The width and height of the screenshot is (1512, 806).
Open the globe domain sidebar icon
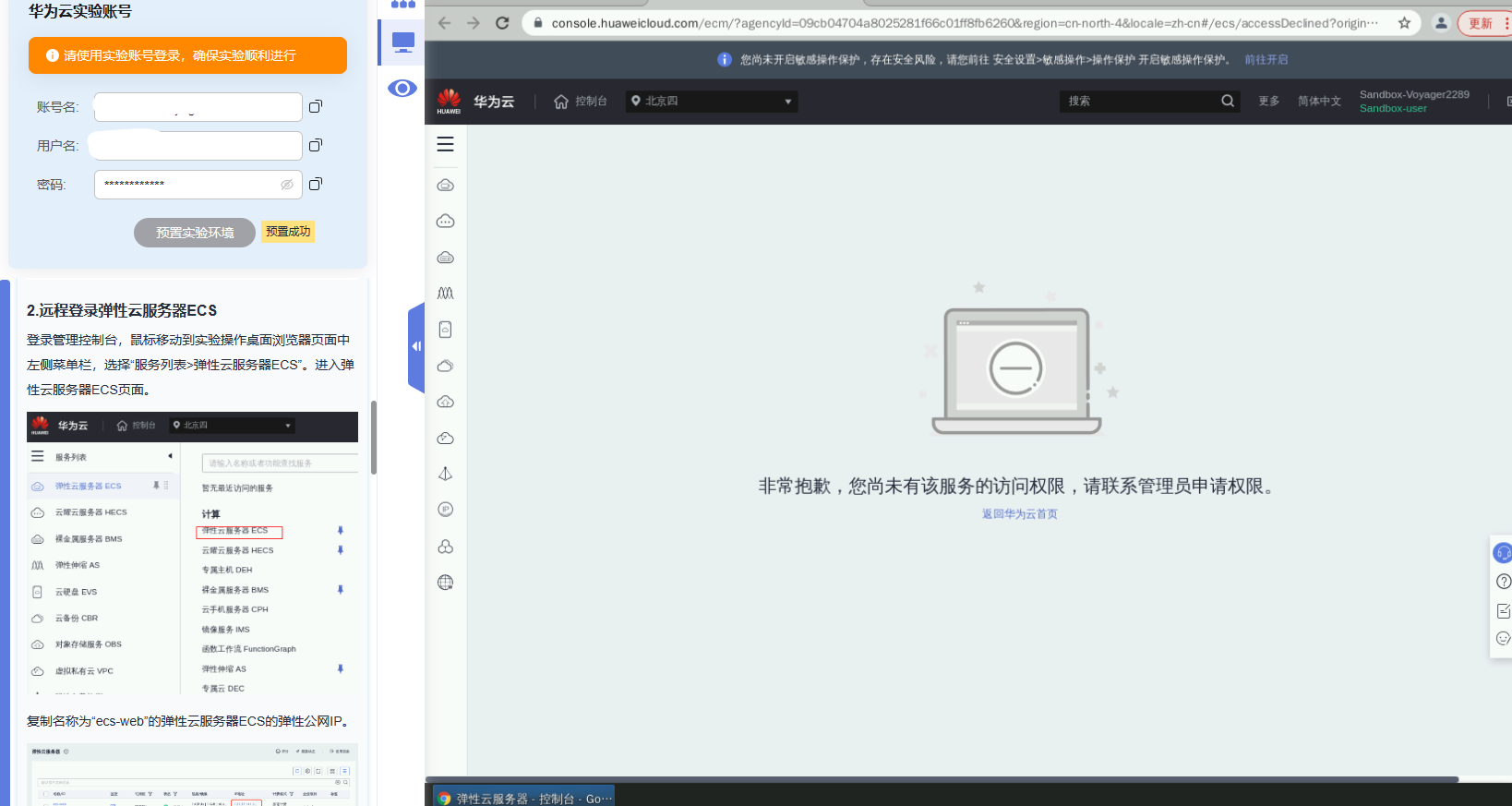point(445,583)
